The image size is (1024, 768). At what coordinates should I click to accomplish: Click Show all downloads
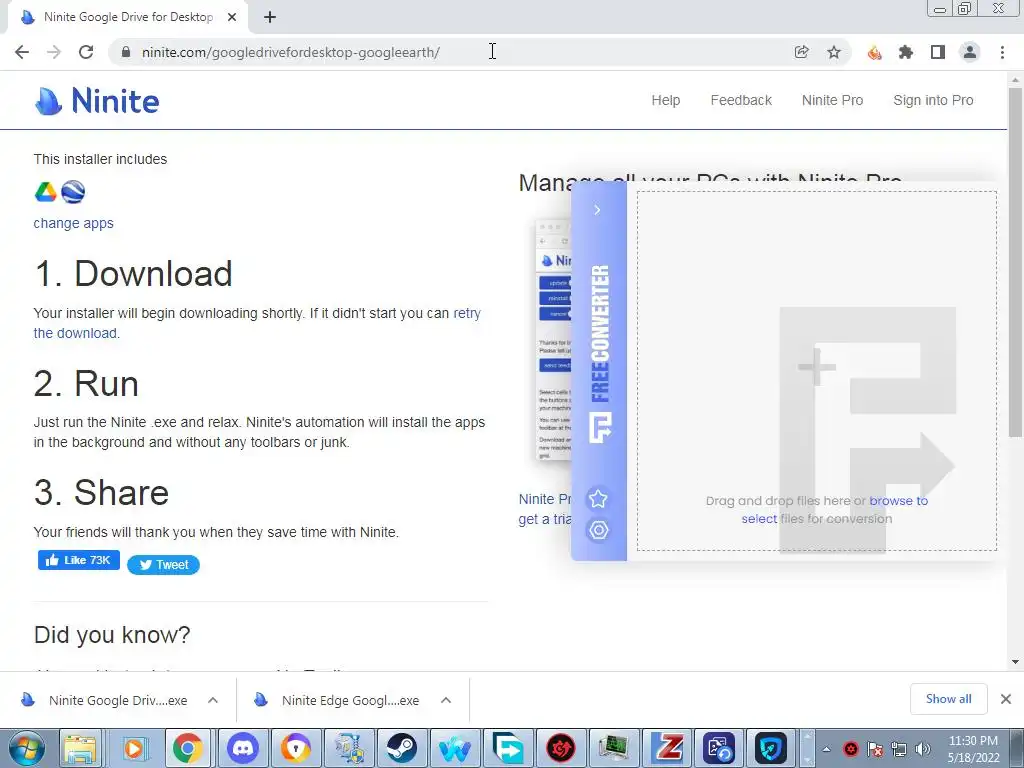(948, 699)
